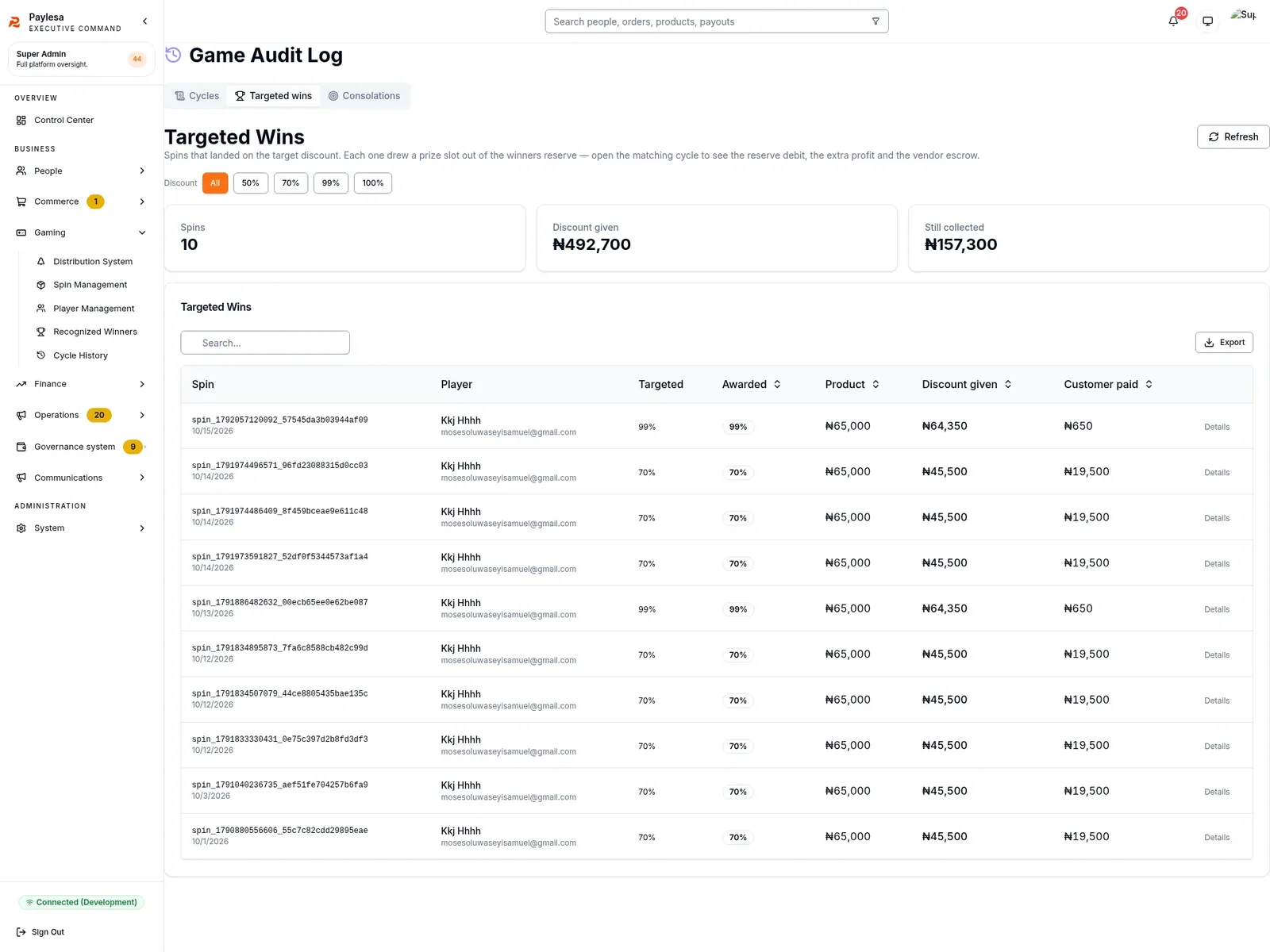Image resolution: width=1270 pixels, height=952 pixels.
Task: Select the Targeted wins tab
Action: [x=273, y=96]
